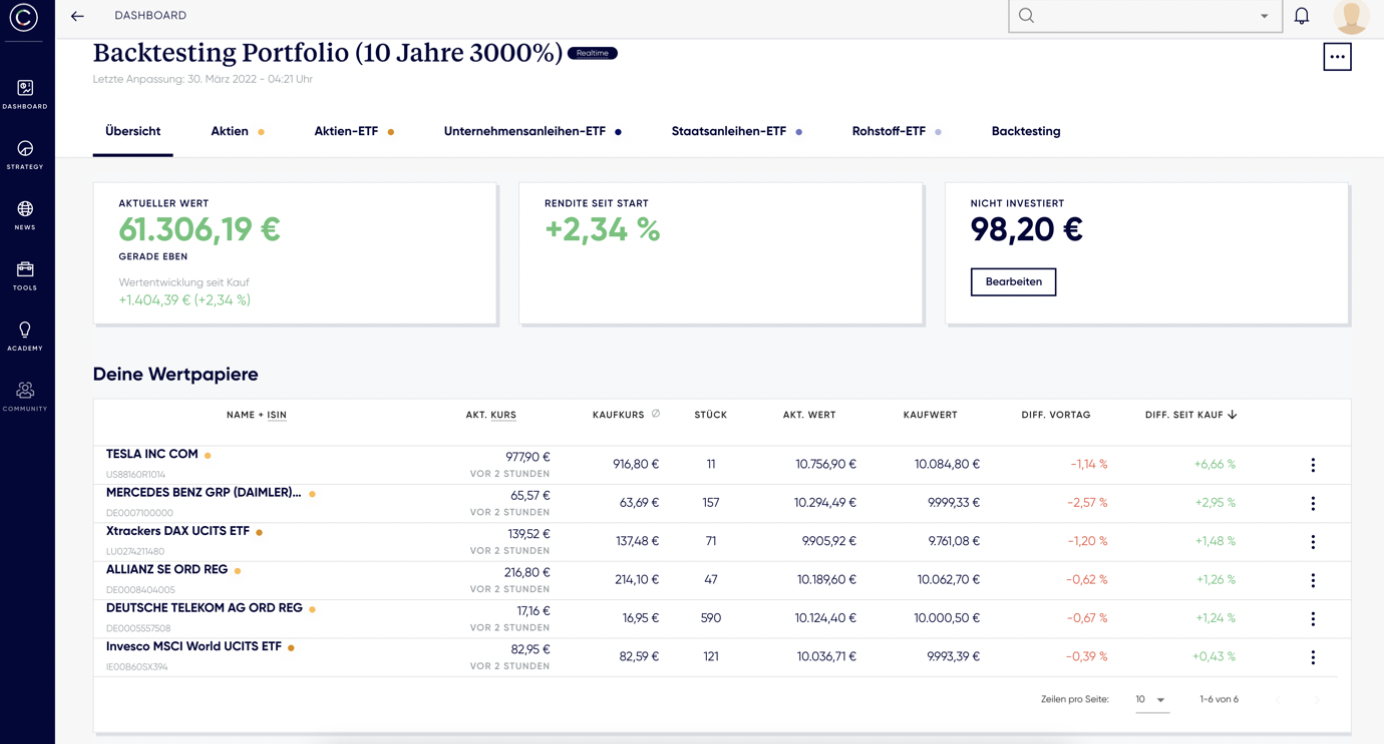Open the rows-per-page dropdown
Viewport: 1384px width, 744px height.
pyautogui.click(x=1152, y=700)
